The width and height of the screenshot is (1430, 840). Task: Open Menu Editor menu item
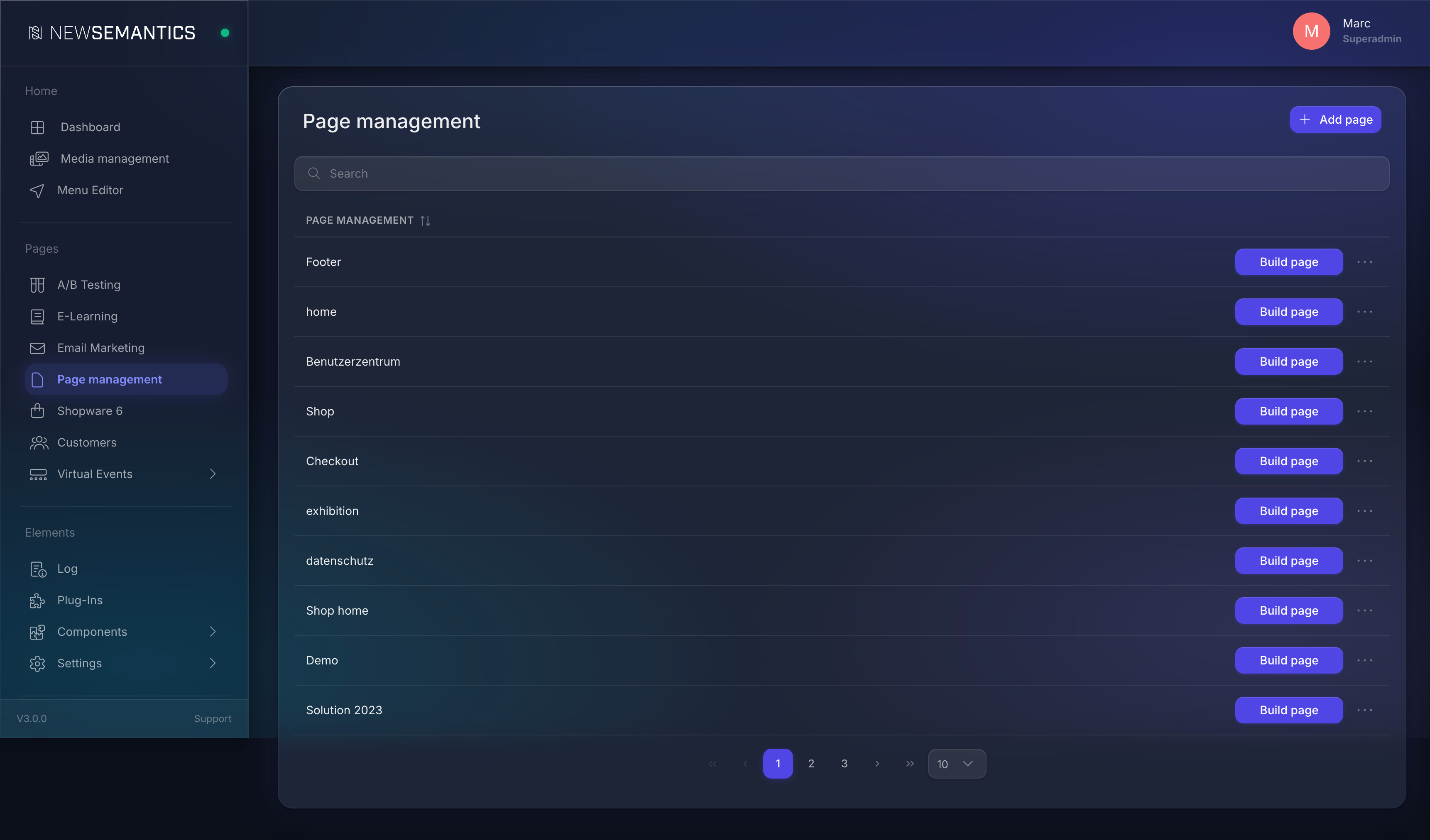tap(126, 190)
